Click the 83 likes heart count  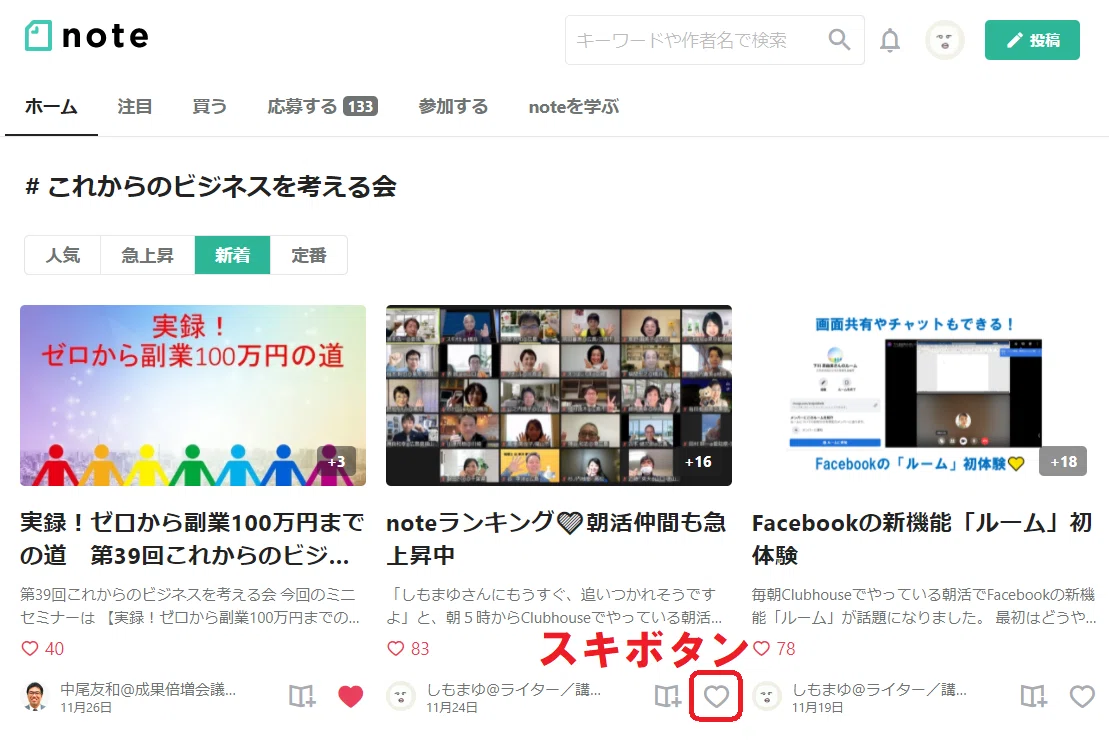(x=408, y=648)
